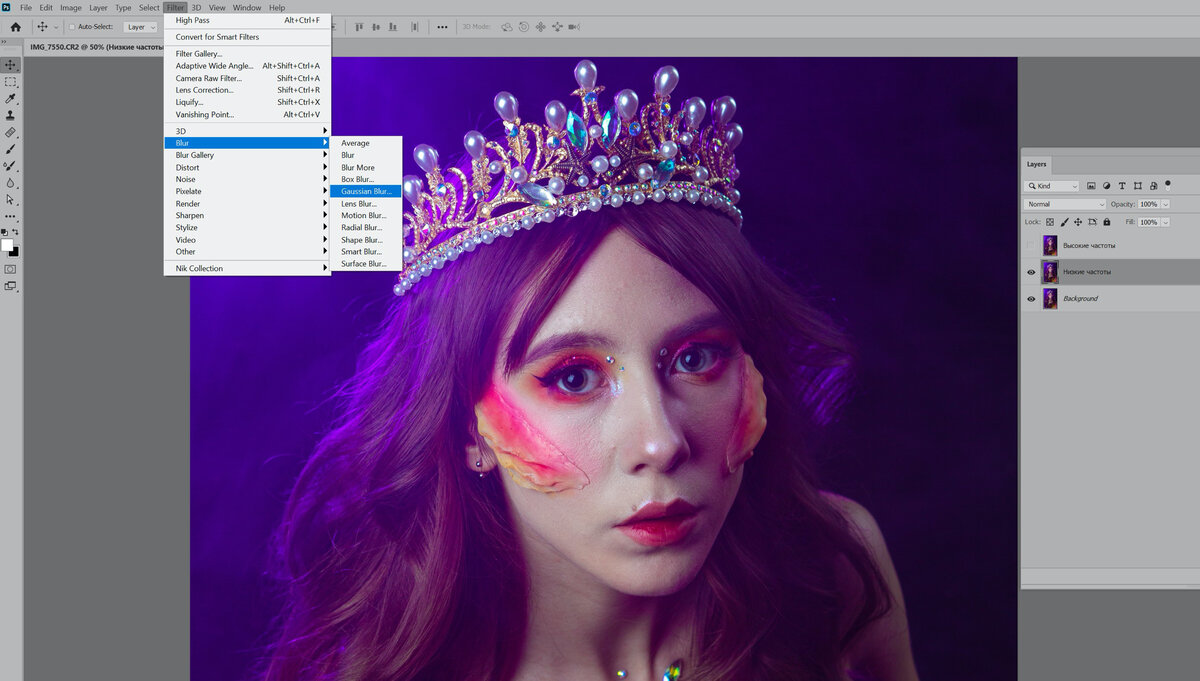Click the 3D roll mode icon
The width and height of the screenshot is (1200, 681).
(x=523, y=27)
